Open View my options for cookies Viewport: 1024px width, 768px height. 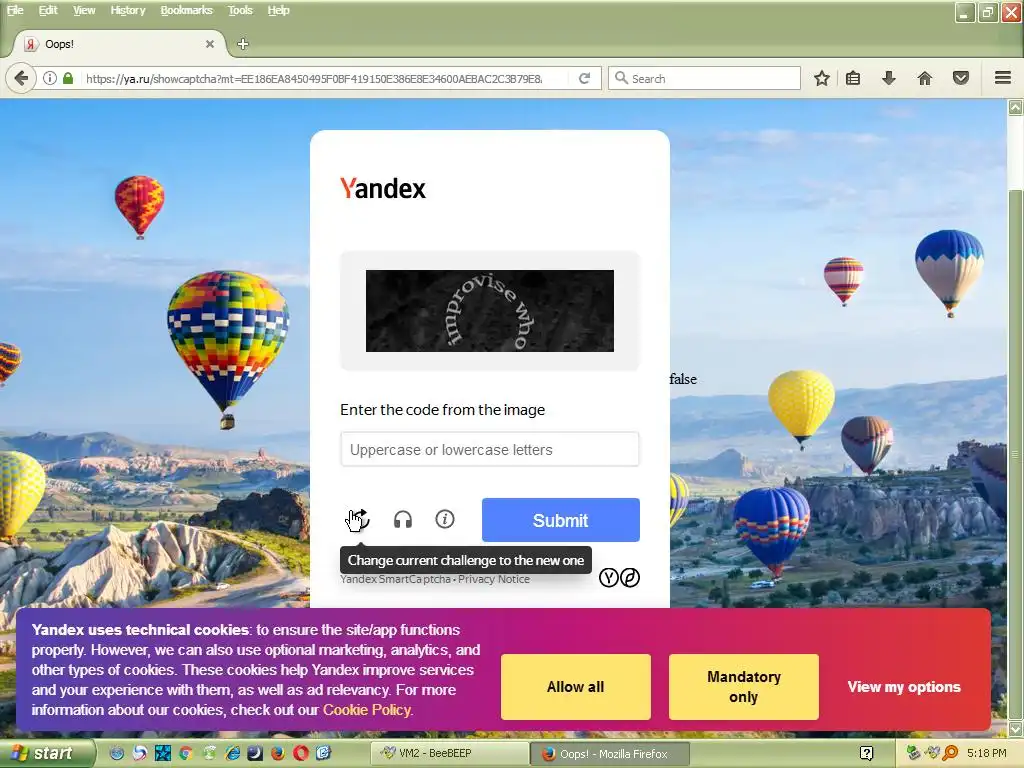(x=904, y=687)
